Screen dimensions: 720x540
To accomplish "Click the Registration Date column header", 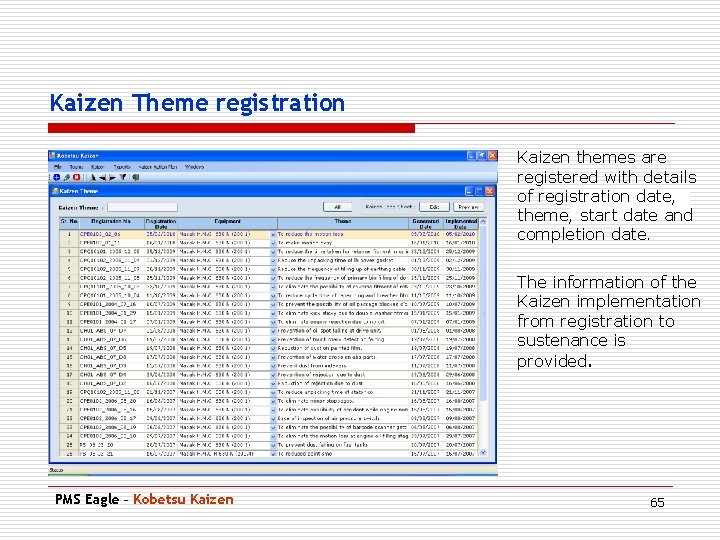I will [161, 224].
